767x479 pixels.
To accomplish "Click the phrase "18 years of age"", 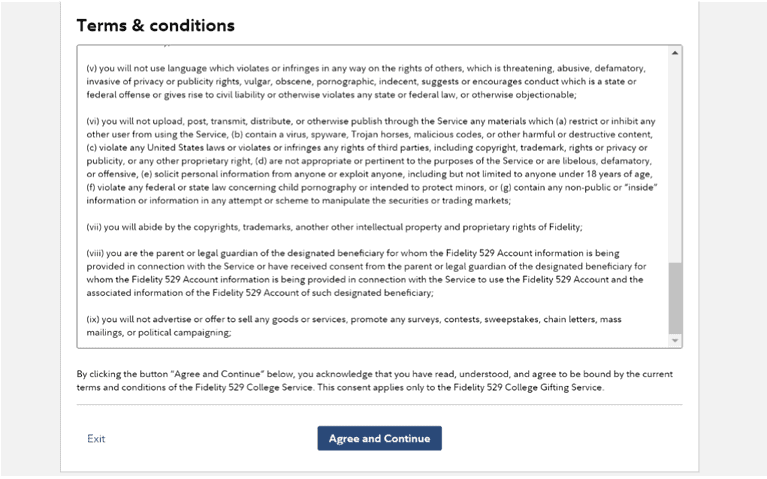I will click(618, 174).
